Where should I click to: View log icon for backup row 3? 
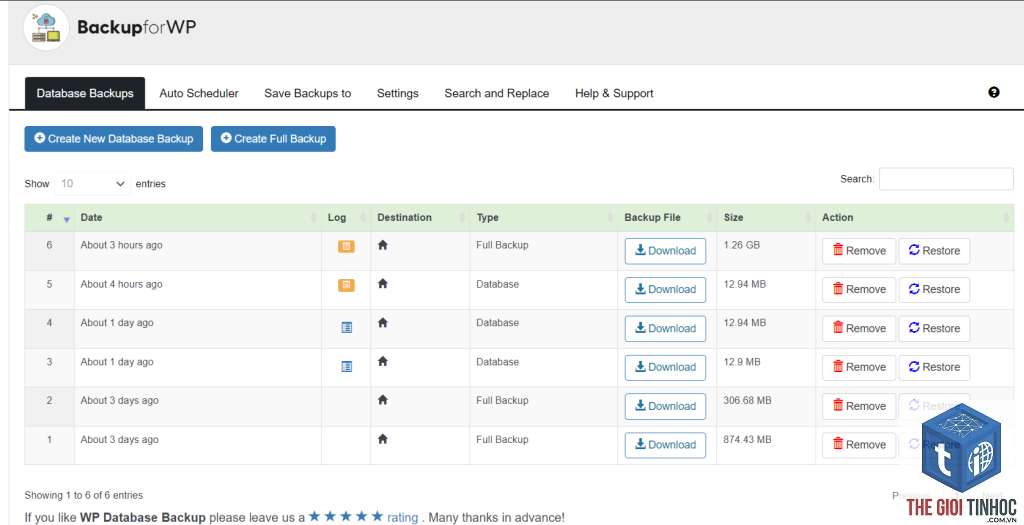point(347,367)
